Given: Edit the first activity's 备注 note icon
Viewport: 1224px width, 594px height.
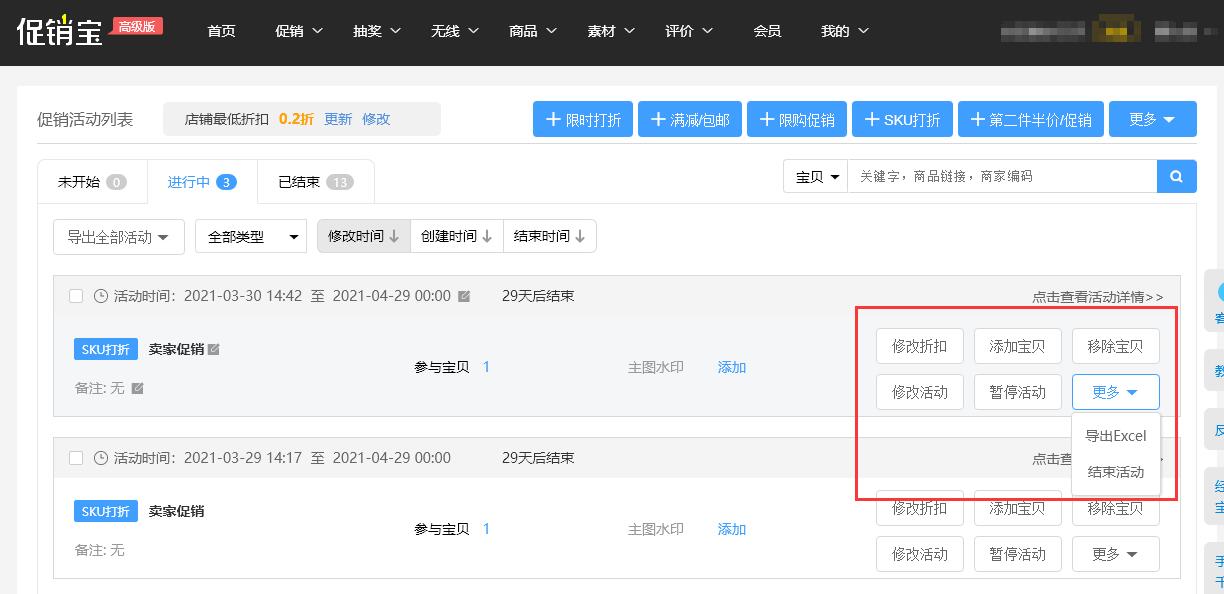Looking at the screenshot, I should pyautogui.click(x=137, y=388).
